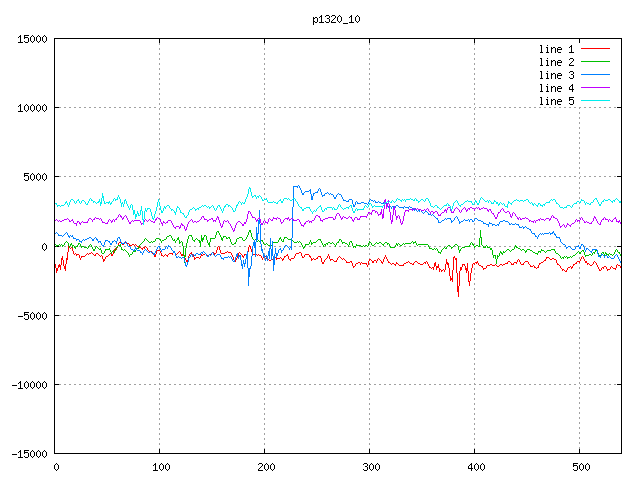
Task: Click the deepest red line dip near x=385
Action: pyautogui.click(x=459, y=296)
